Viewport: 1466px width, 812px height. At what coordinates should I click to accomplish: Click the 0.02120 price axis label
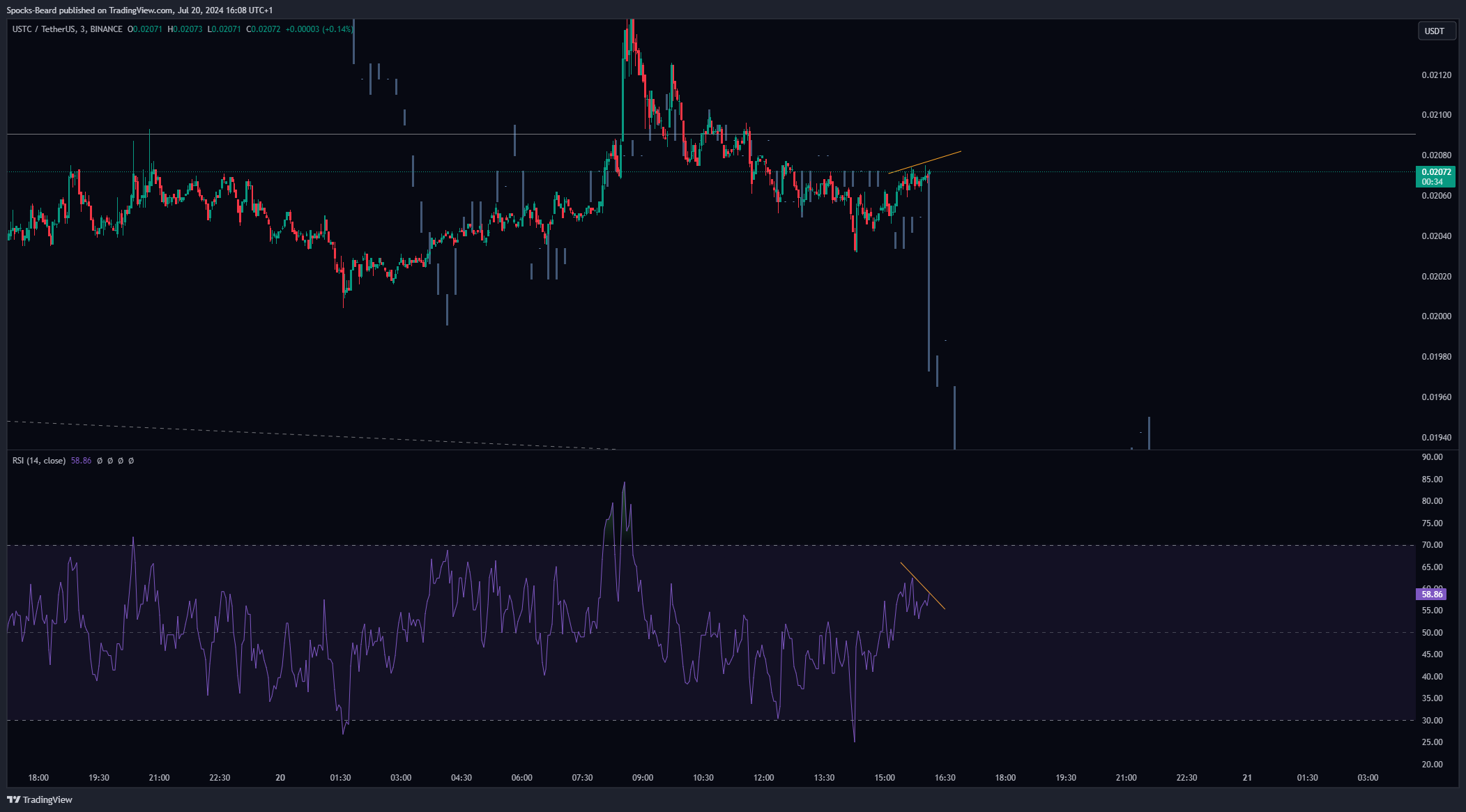pyautogui.click(x=1436, y=75)
